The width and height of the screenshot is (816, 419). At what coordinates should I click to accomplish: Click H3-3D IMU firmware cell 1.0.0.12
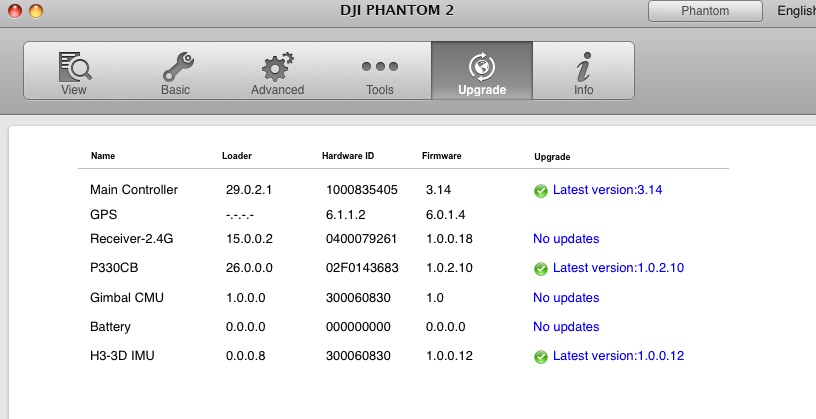449,355
